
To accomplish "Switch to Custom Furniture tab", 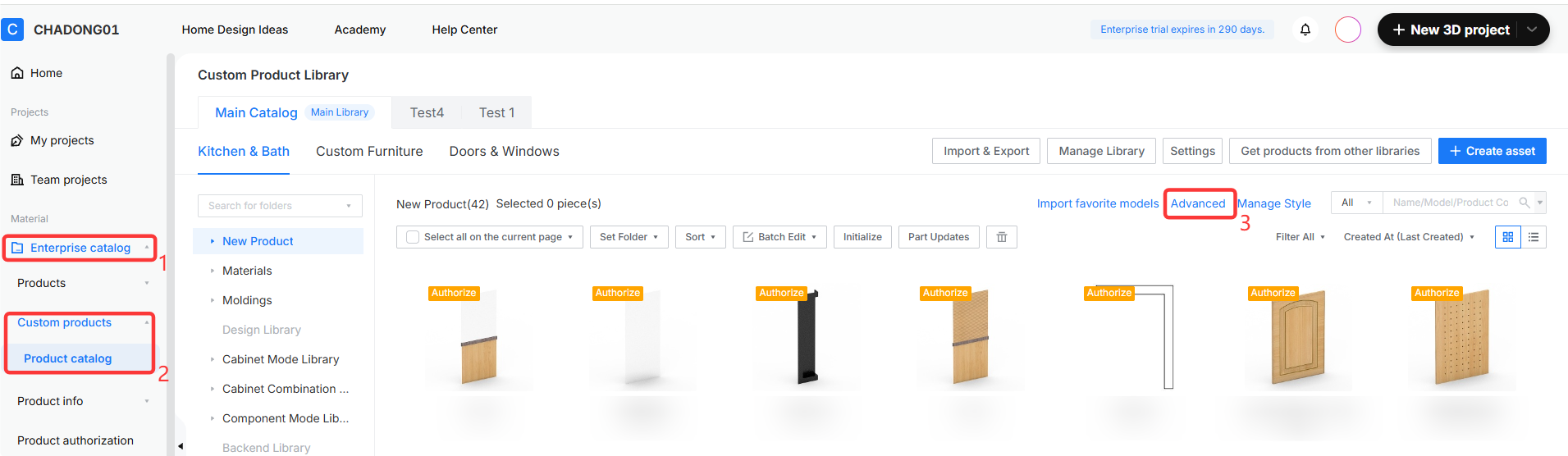I will pyautogui.click(x=369, y=151).
